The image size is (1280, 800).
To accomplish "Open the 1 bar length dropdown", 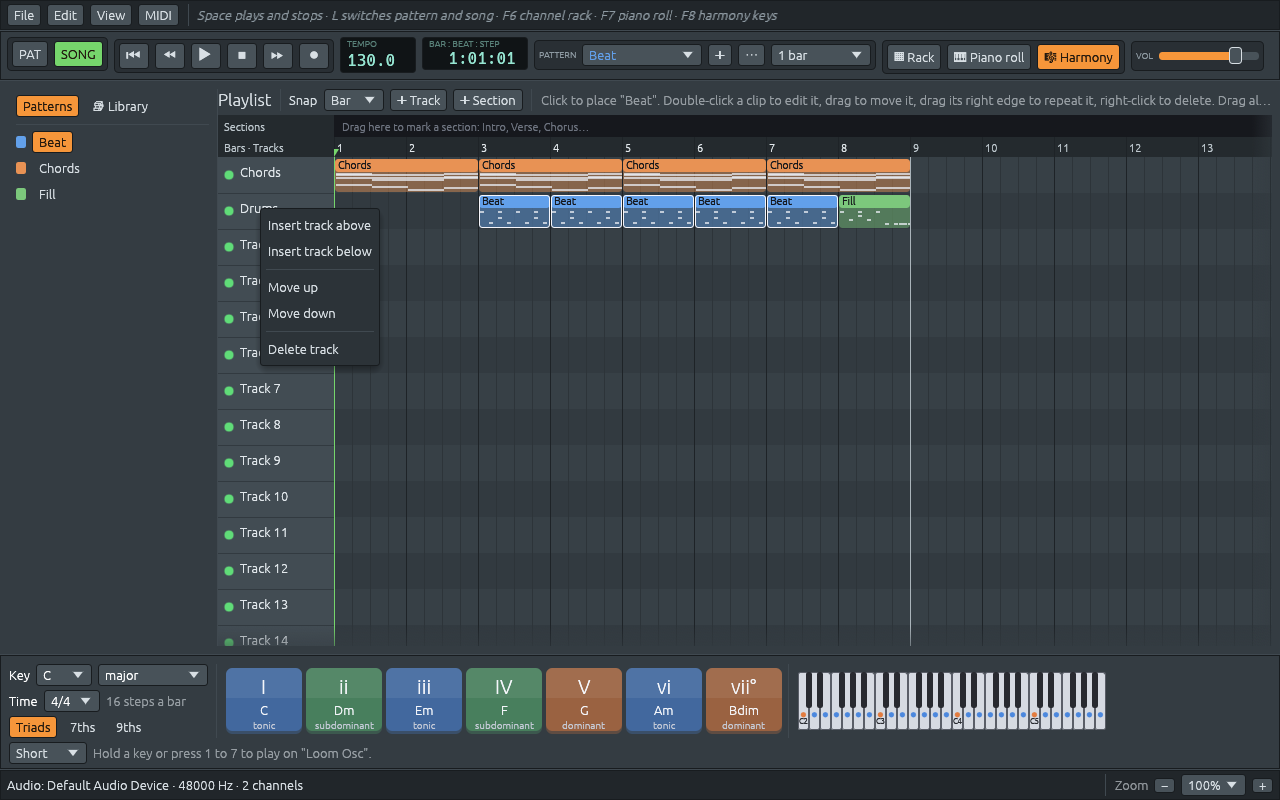I will (x=820, y=55).
